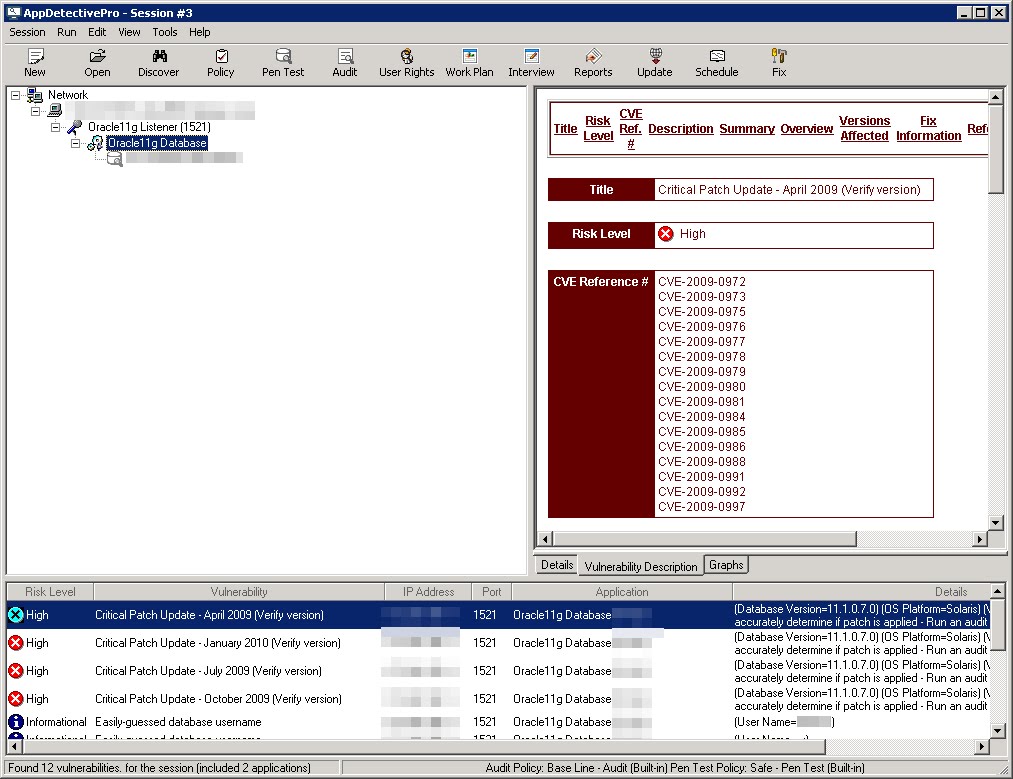Collapse the Oracle11g Listener (1521) node
This screenshot has width=1013, height=779.
(56, 127)
